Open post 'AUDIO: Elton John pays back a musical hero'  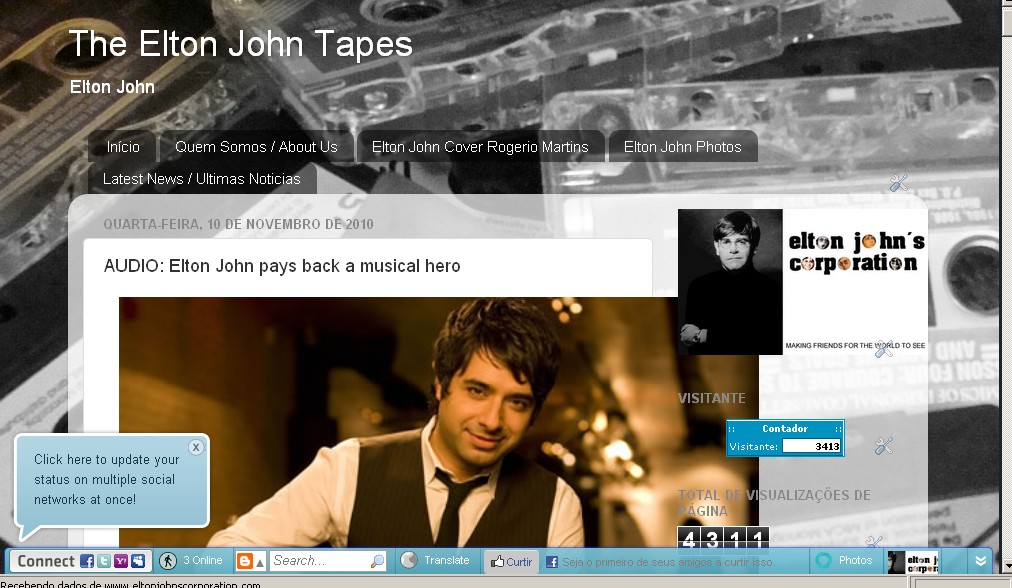click(282, 266)
